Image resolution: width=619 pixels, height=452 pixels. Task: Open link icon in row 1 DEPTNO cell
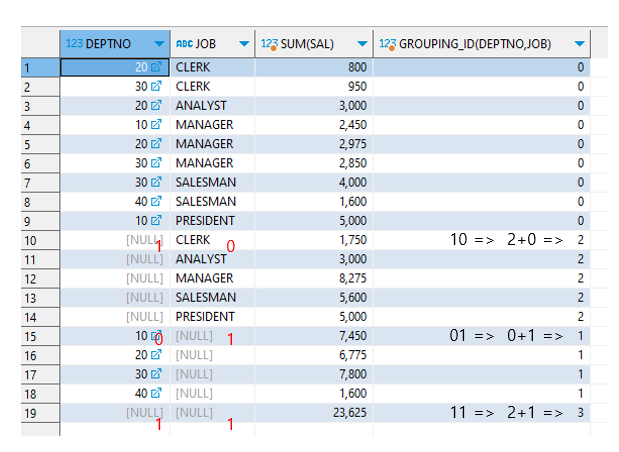coord(156,67)
